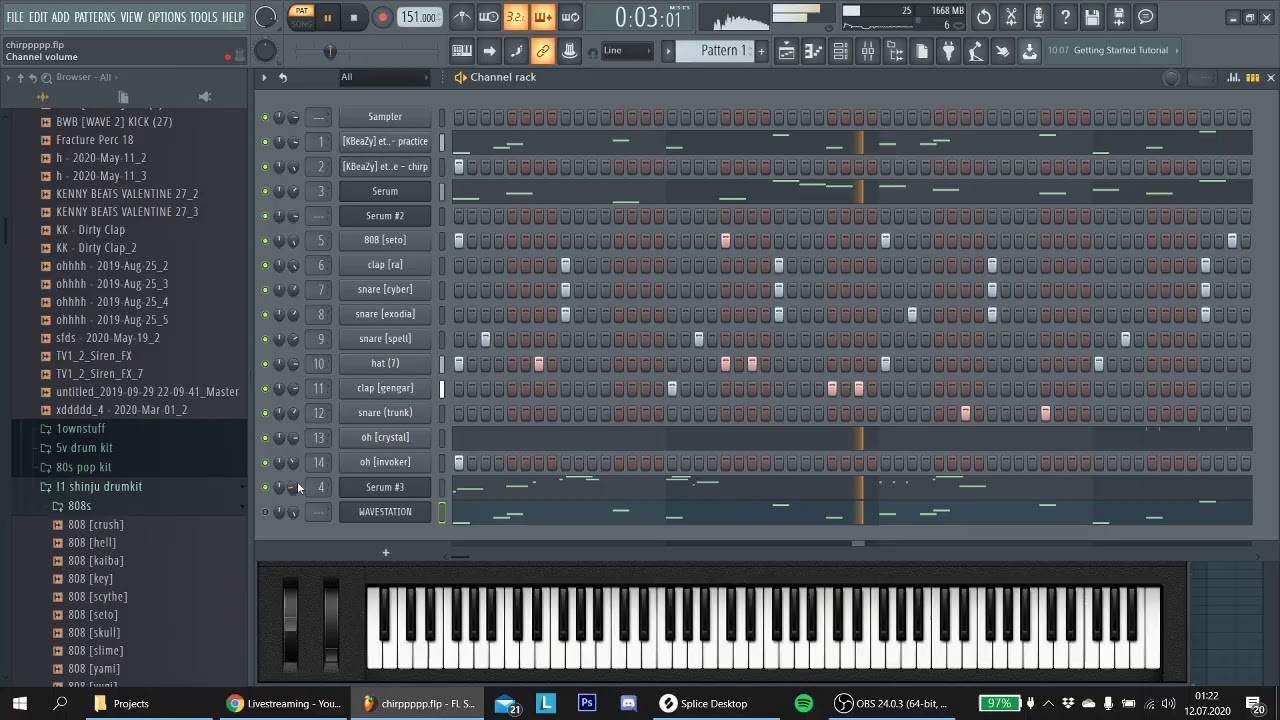Open the channel rack view icon

coord(841,51)
